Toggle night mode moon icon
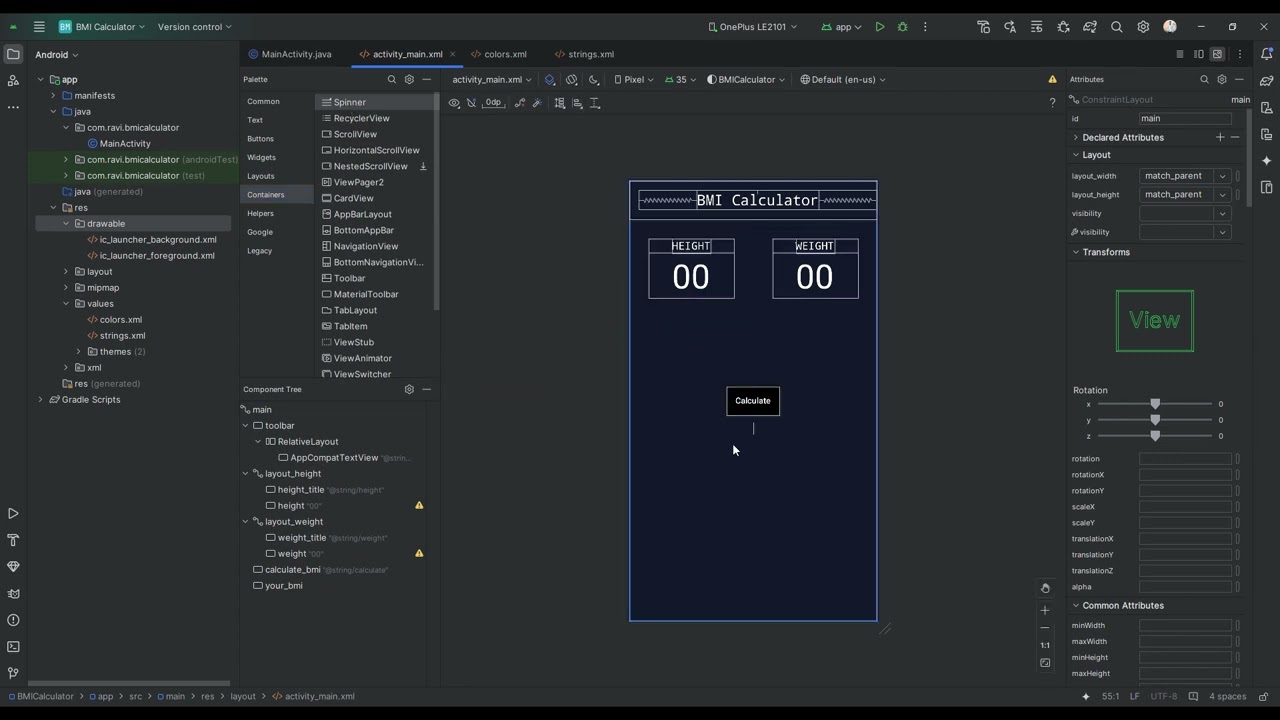The image size is (1280, 720). click(594, 80)
